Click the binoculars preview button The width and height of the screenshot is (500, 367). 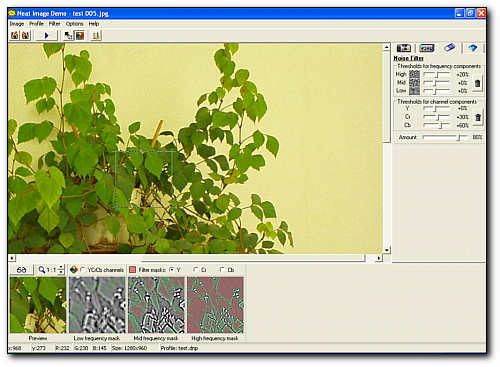pyautogui.click(x=21, y=270)
